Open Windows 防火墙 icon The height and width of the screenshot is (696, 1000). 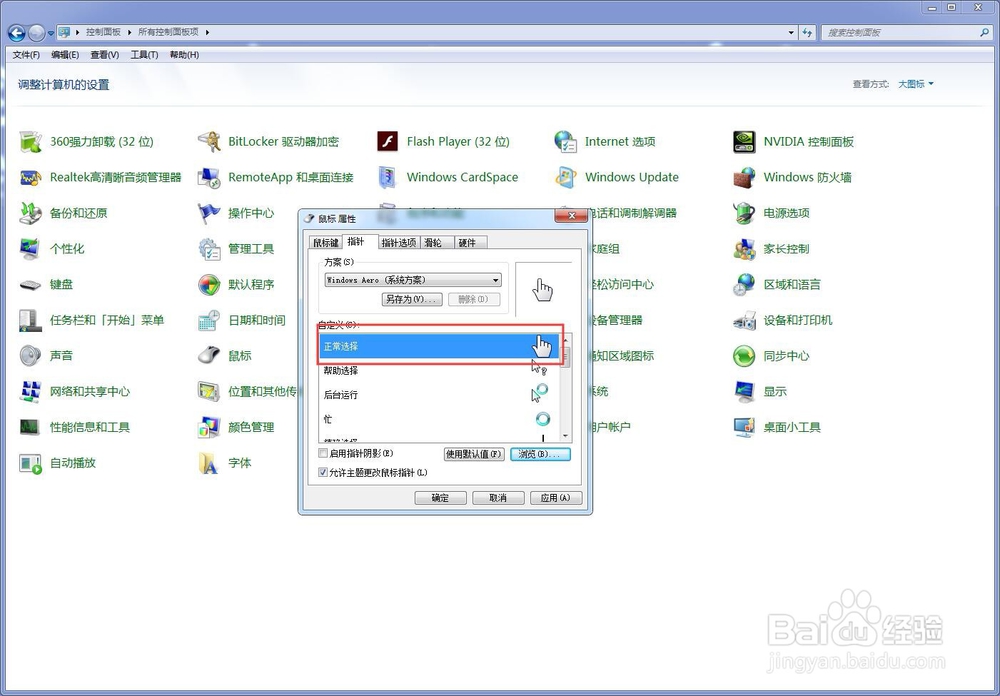click(x=744, y=177)
